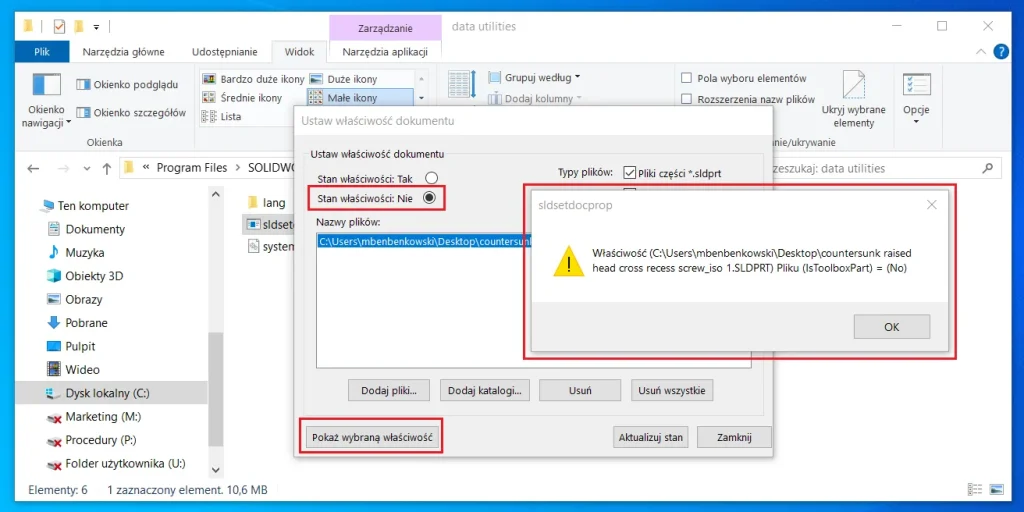The width and height of the screenshot is (1024, 512).
Task: Expand the Okienko nawigacji dropdown arrow
Action: [69, 122]
